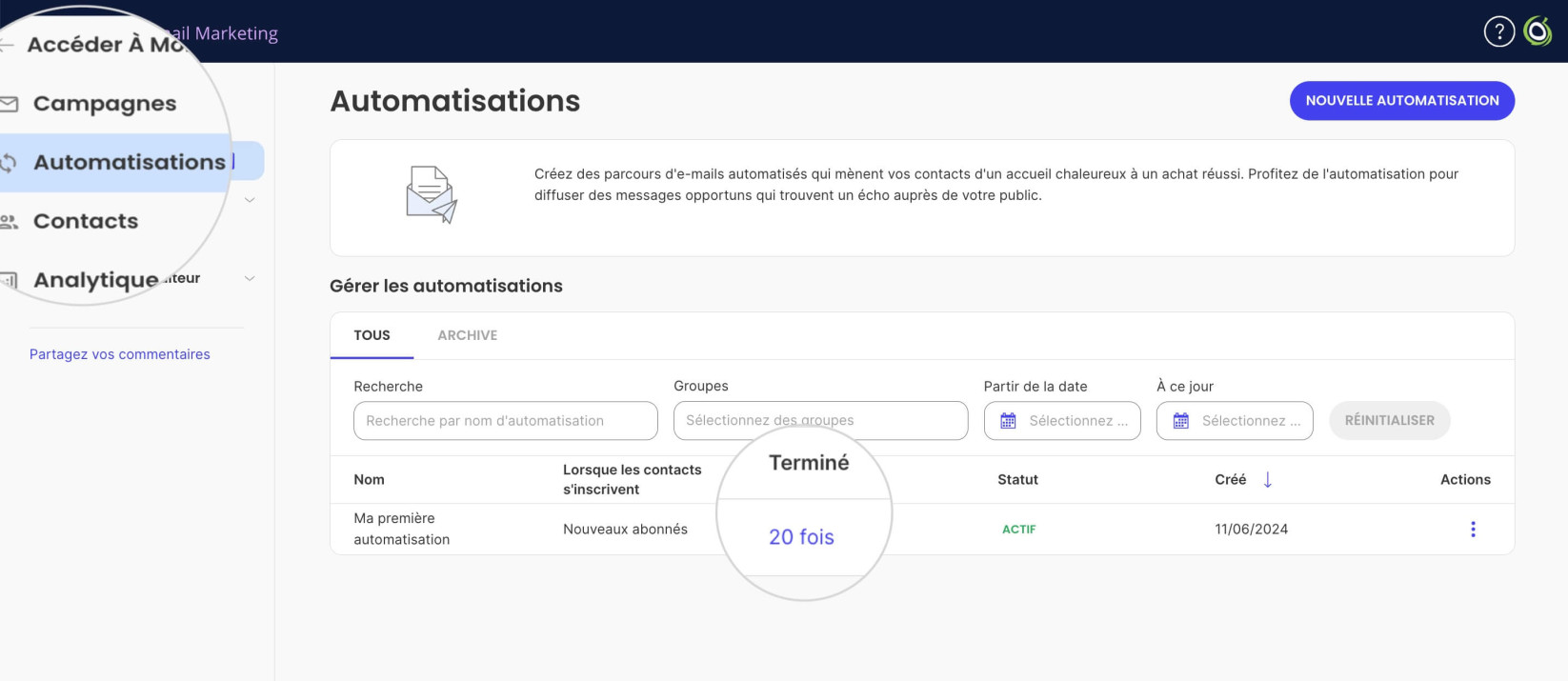1568x681 pixels.
Task: Toggle the Créé sort arrow icon
Action: tap(1268, 480)
